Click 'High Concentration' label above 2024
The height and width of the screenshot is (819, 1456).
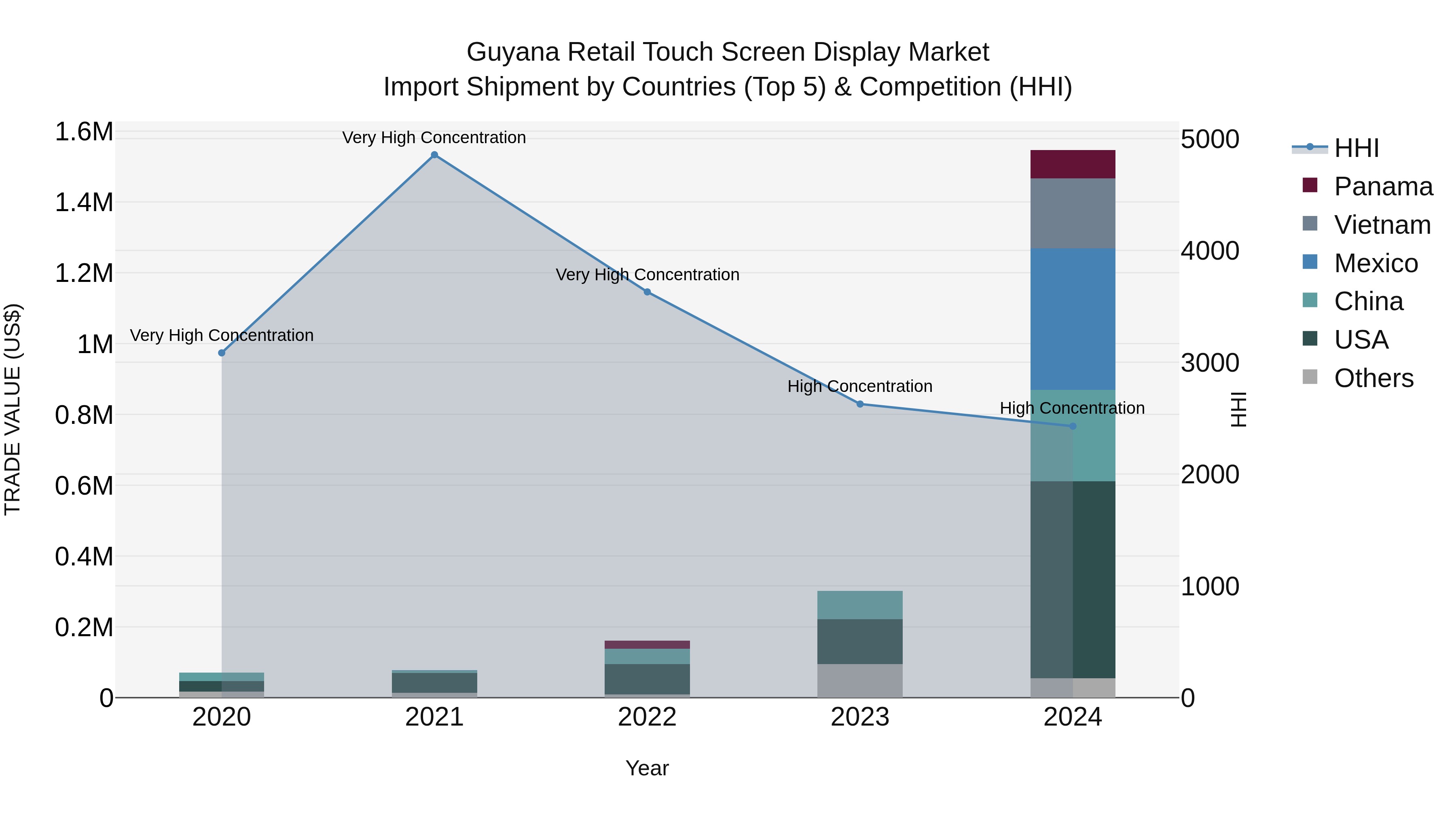pos(1072,408)
